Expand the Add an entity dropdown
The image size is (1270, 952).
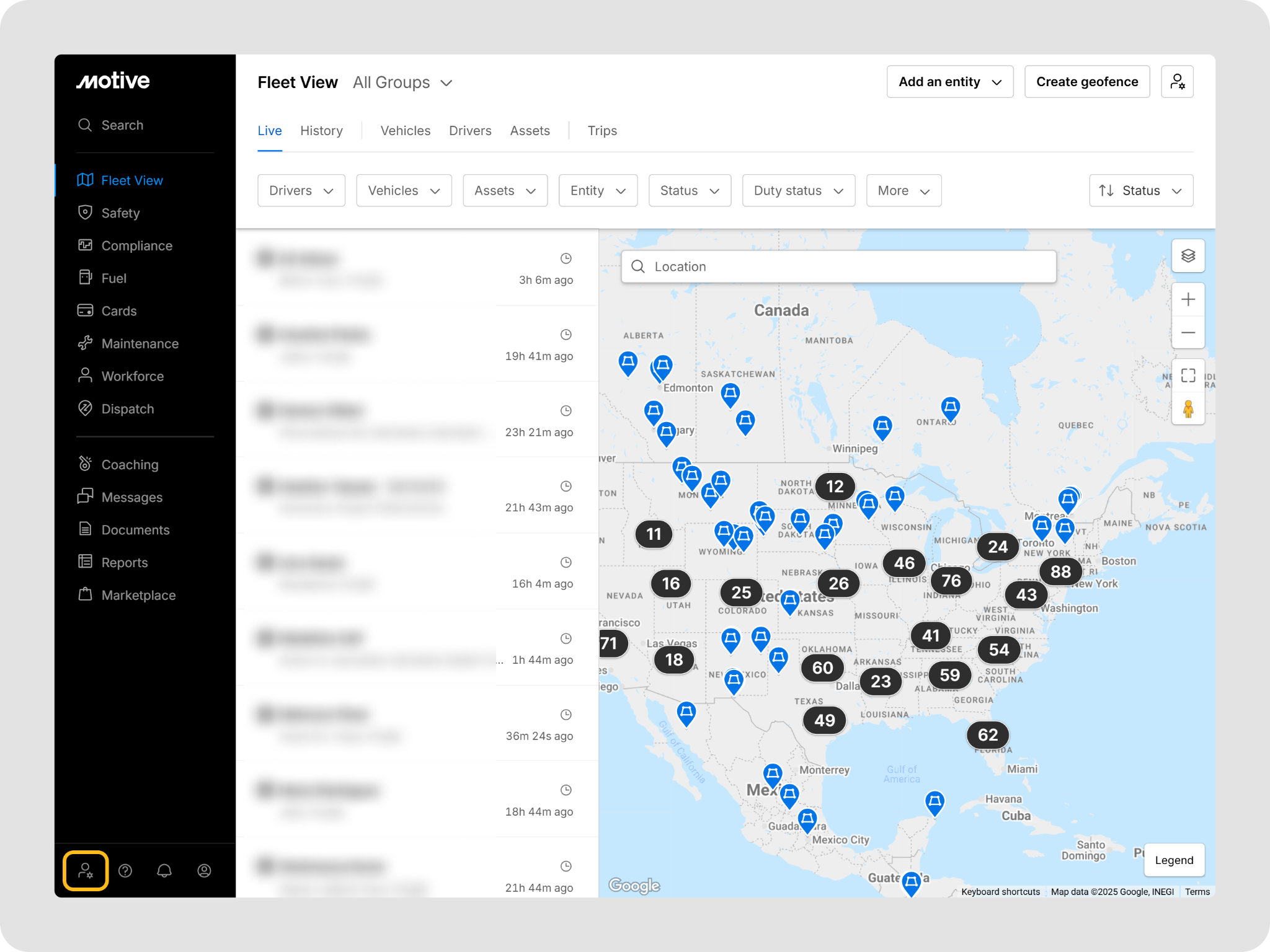949,82
